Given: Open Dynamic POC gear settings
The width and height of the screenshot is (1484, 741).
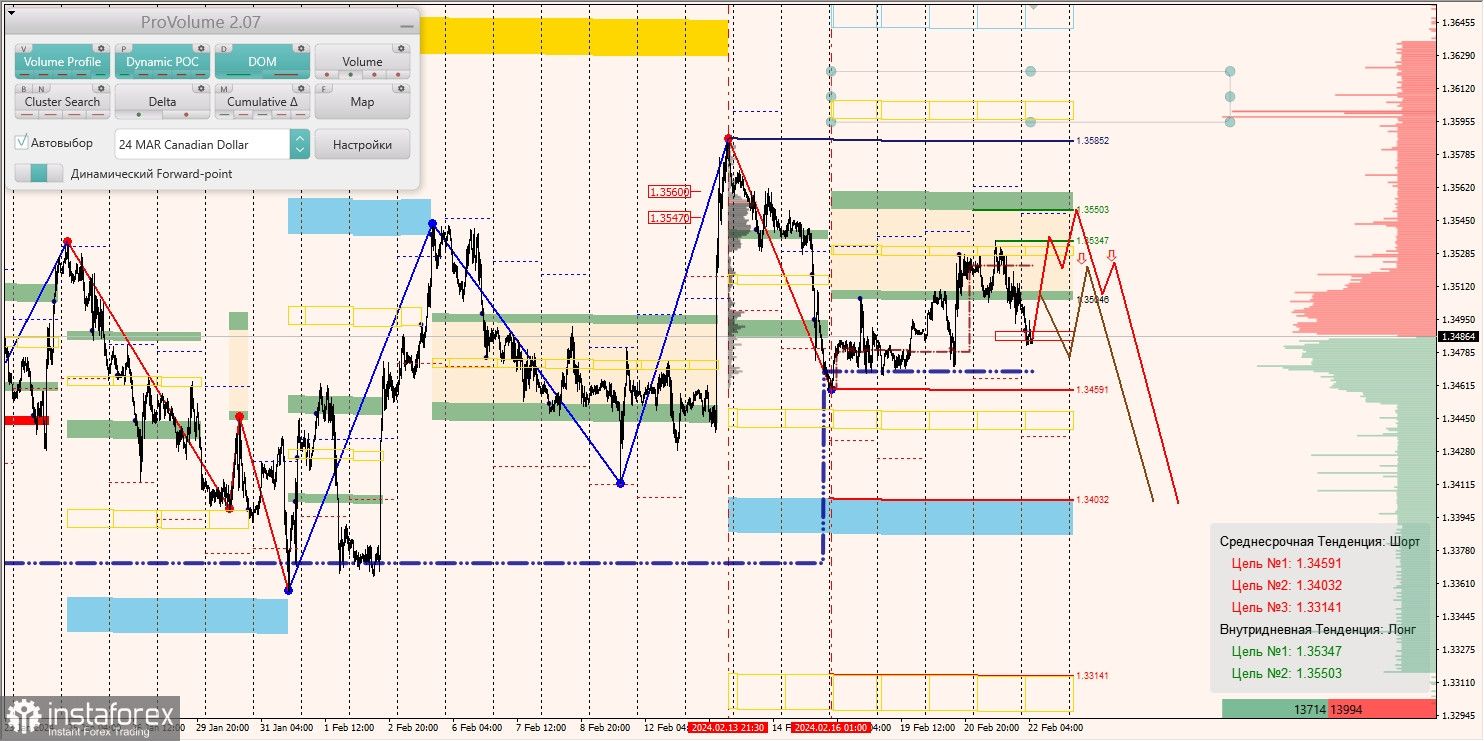Looking at the screenshot, I should click(201, 48).
